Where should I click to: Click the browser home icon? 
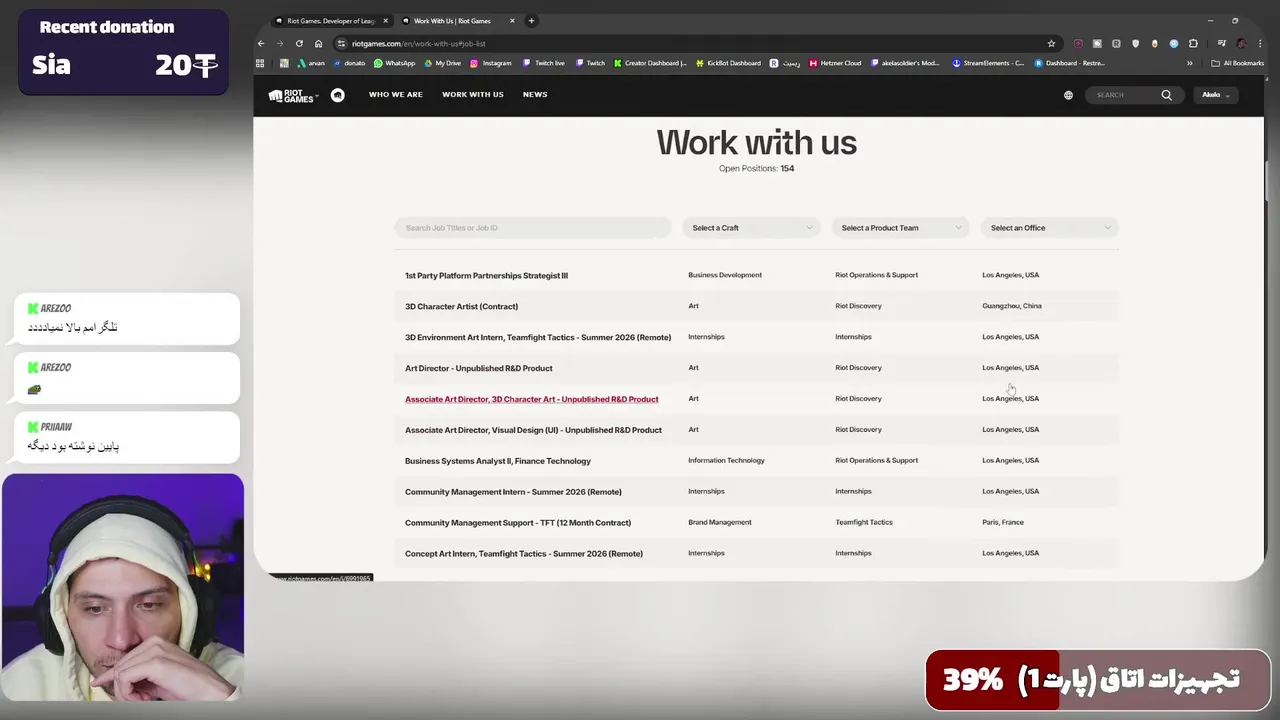(x=318, y=43)
